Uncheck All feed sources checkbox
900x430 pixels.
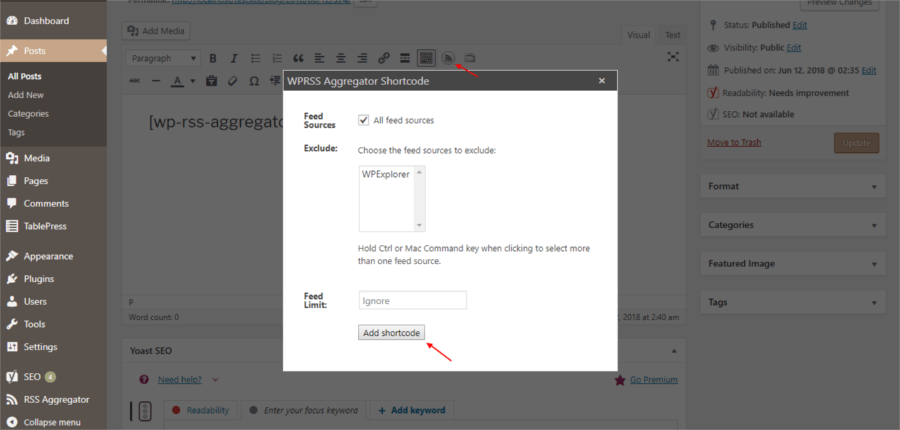pos(363,120)
